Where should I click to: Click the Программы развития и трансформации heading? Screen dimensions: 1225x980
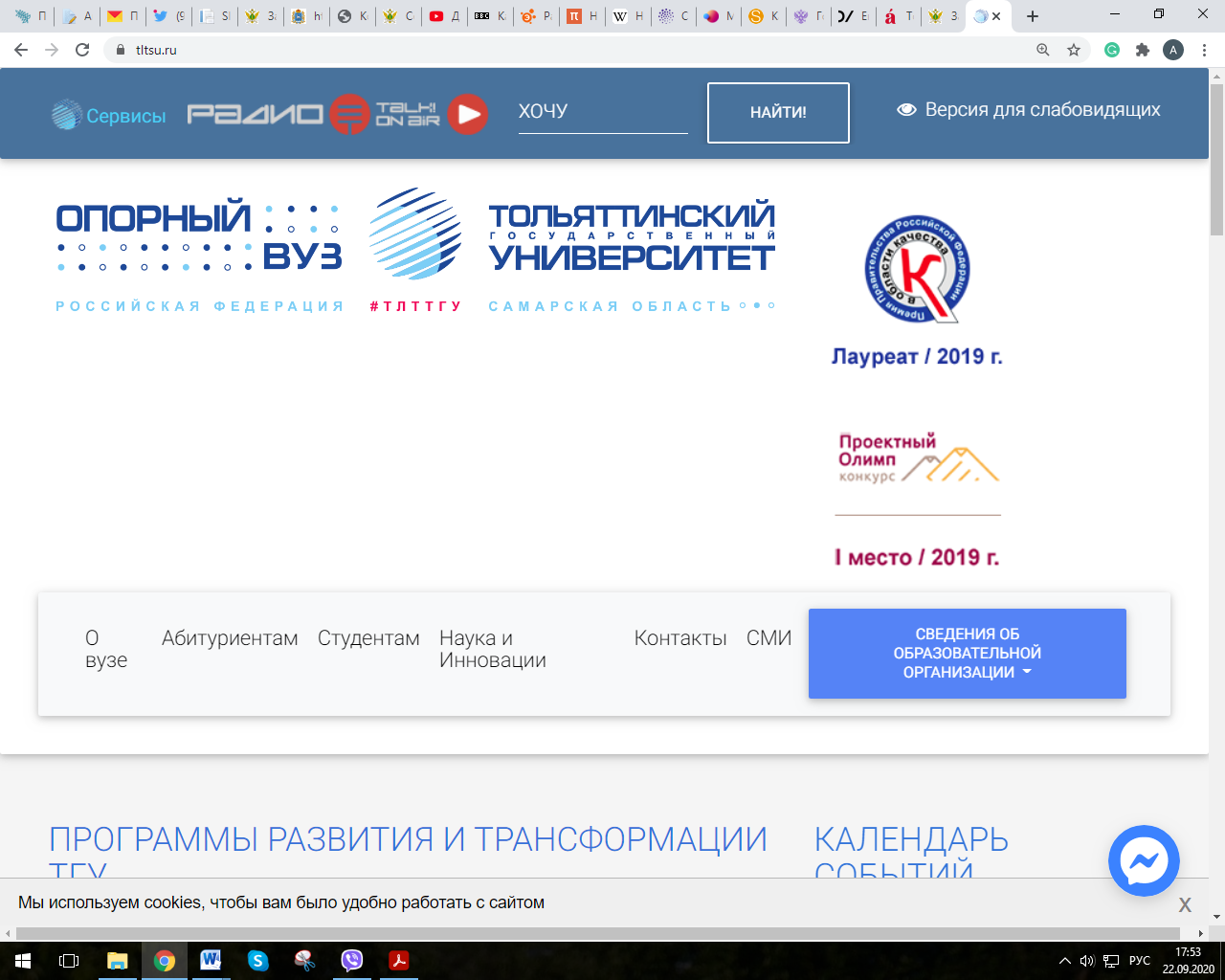pos(408,854)
